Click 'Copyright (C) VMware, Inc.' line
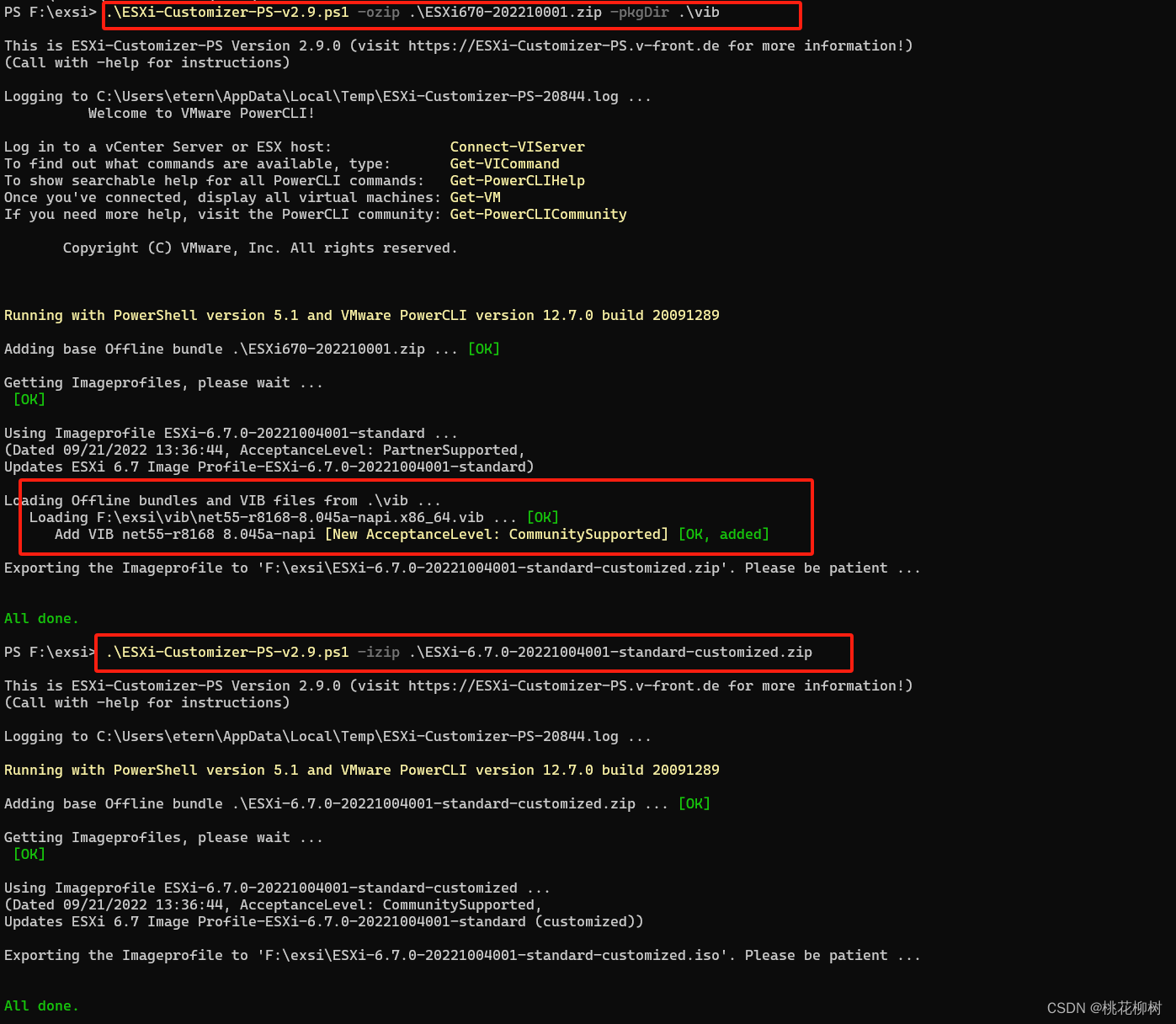 click(x=260, y=248)
